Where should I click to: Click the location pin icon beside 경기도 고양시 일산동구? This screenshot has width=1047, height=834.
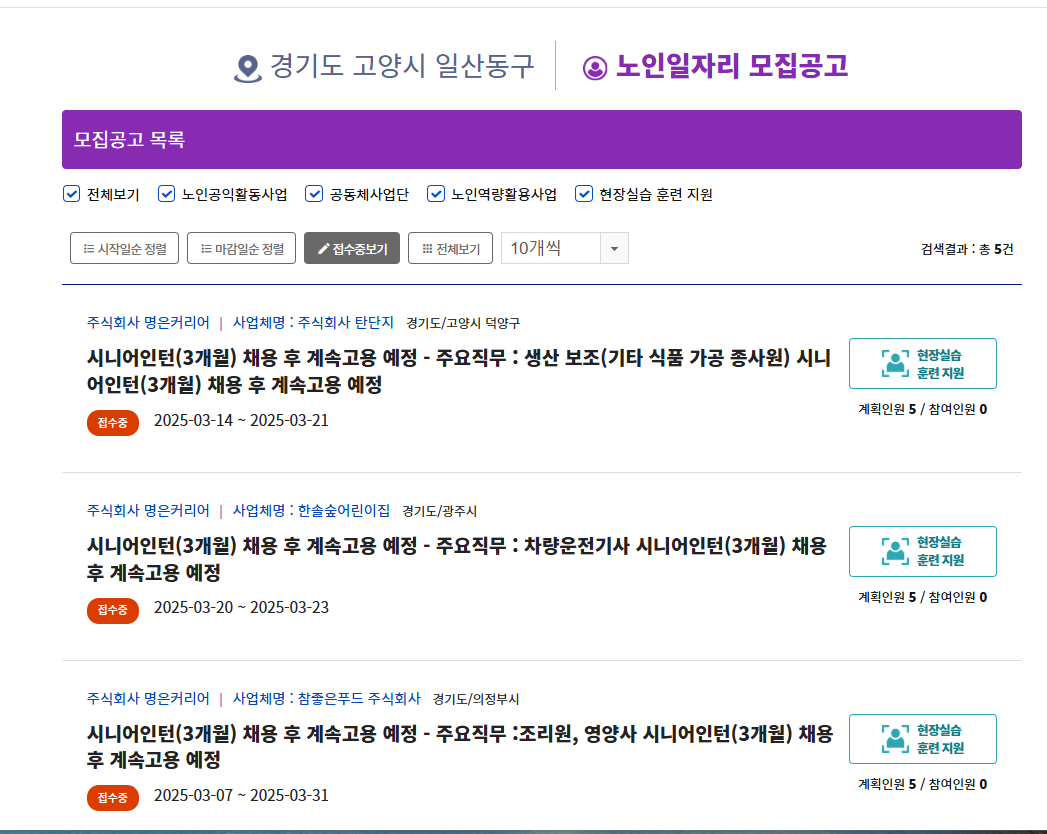tap(248, 68)
